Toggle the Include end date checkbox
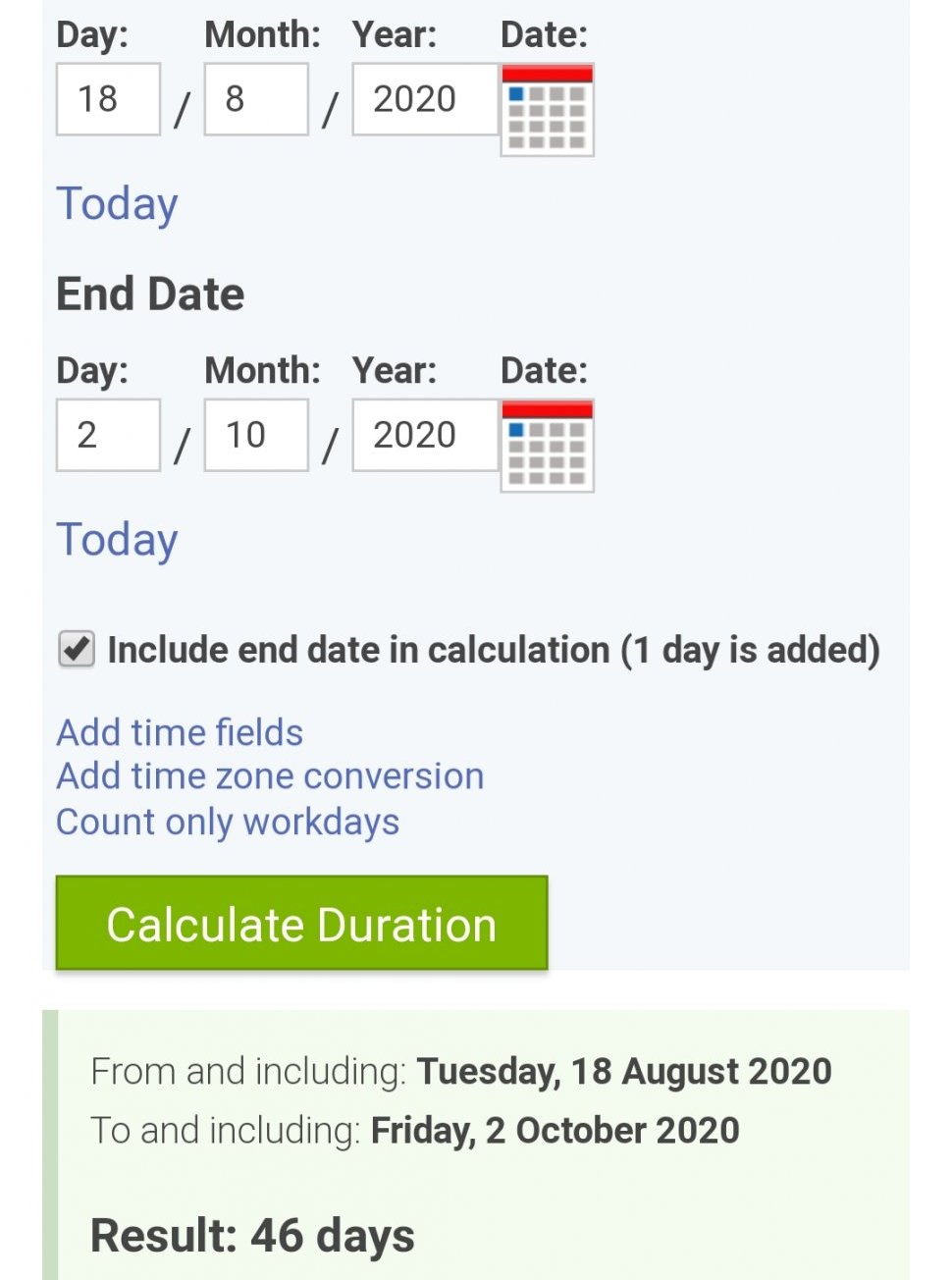The width and height of the screenshot is (952, 1280). point(77,650)
